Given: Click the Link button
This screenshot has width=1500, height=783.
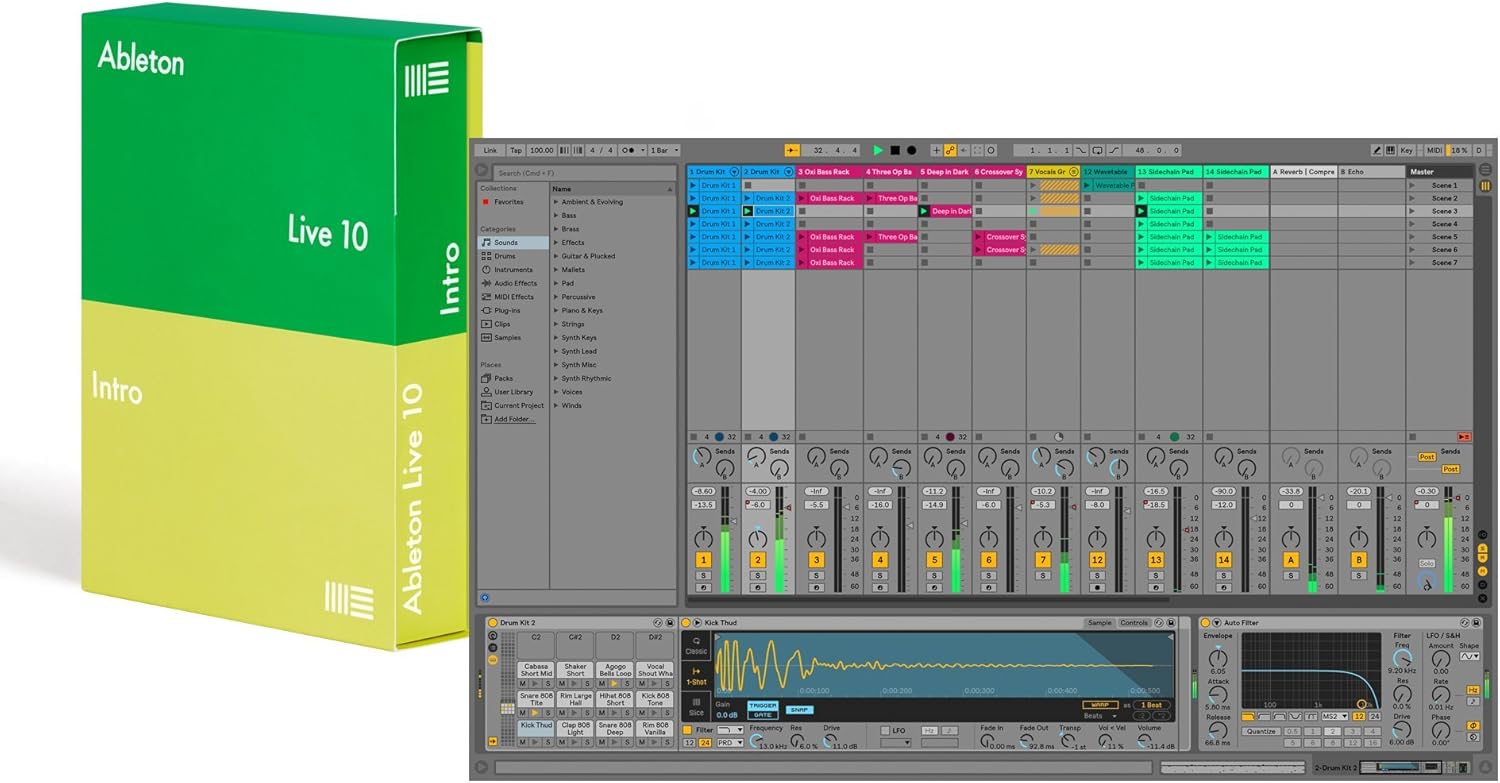Looking at the screenshot, I should point(490,150).
